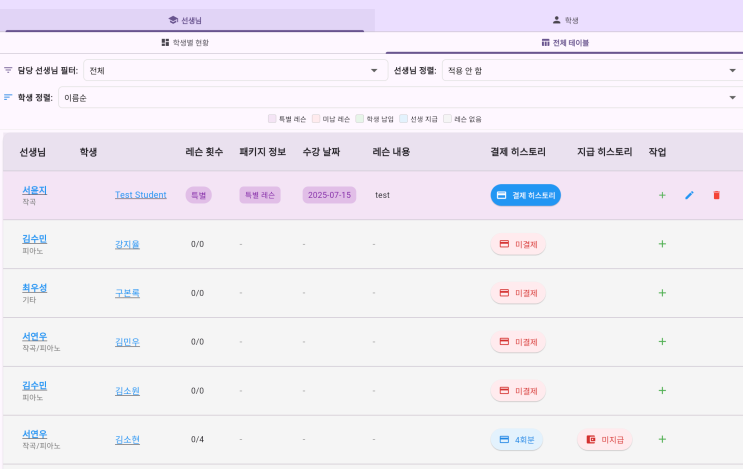Click the 레슨 내용 column header
This screenshot has height=469, width=743.
(391, 152)
